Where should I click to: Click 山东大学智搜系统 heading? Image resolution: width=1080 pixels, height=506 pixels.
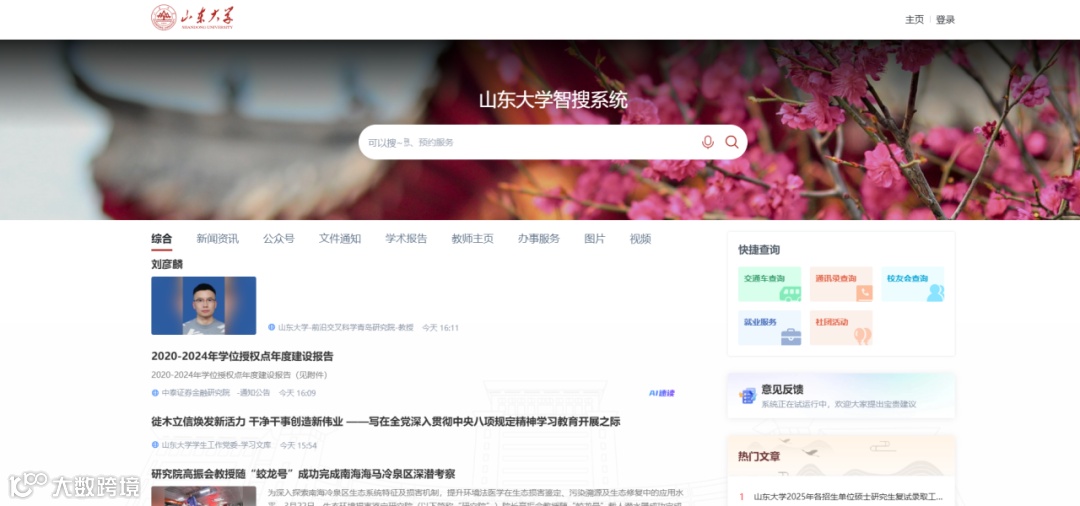pos(553,100)
